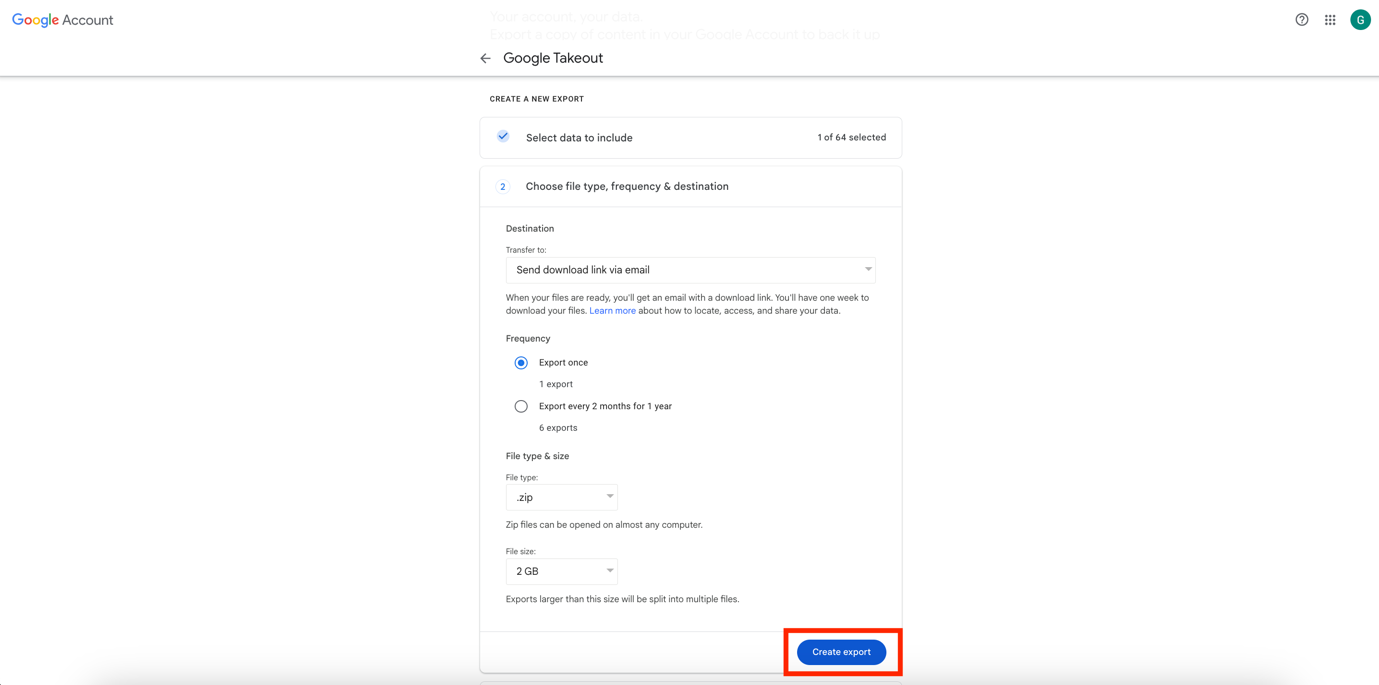The height and width of the screenshot is (685, 1379).
Task: Click the CREATE A NEW EXPORT heading
Action: click(x=537, y=99)
